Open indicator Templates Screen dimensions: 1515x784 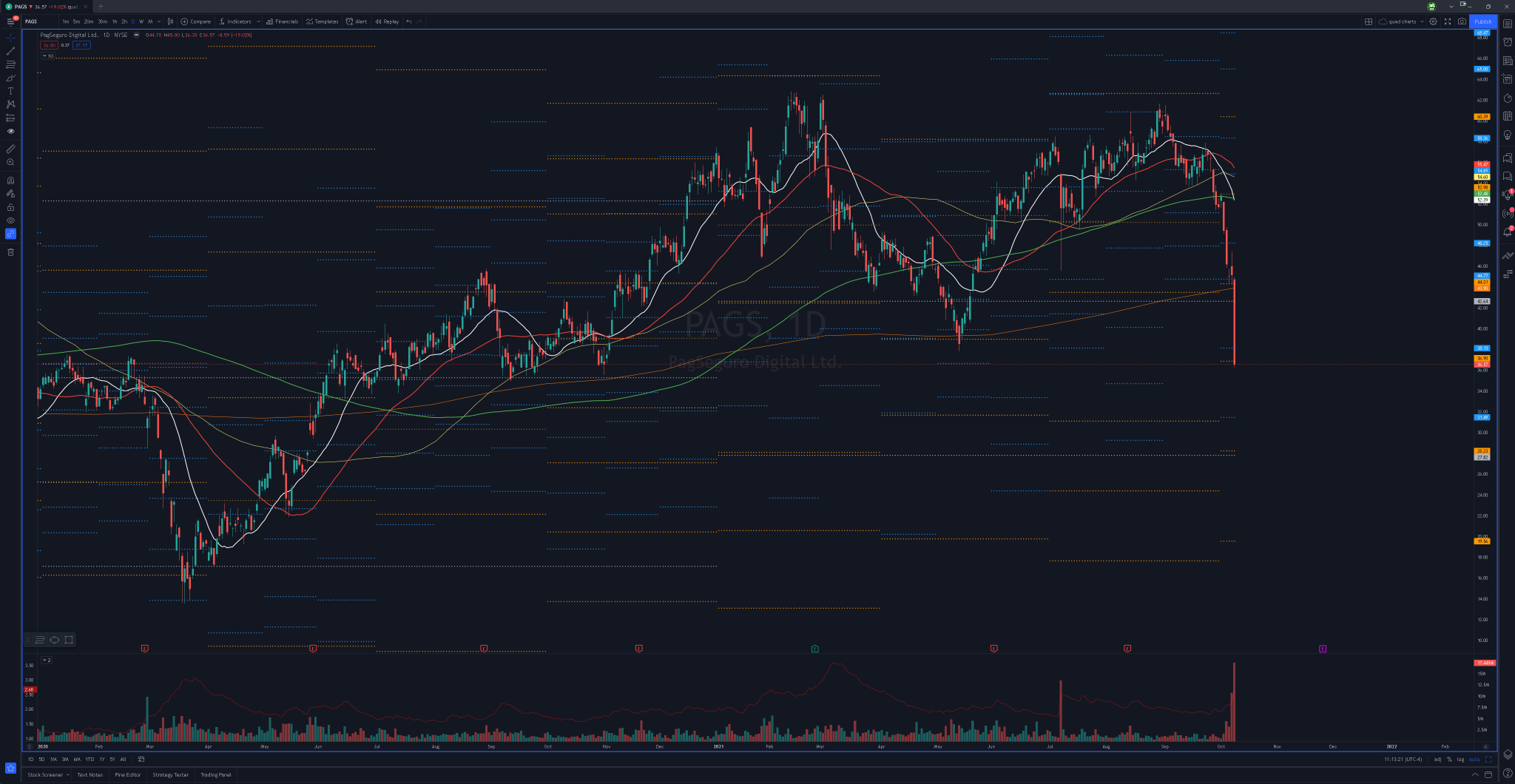coord(323,21)
